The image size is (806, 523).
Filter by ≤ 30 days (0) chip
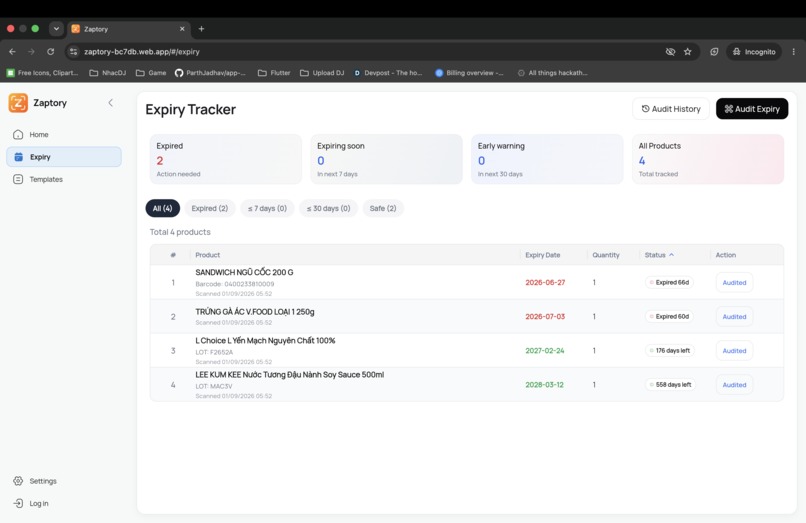point(328,208)
